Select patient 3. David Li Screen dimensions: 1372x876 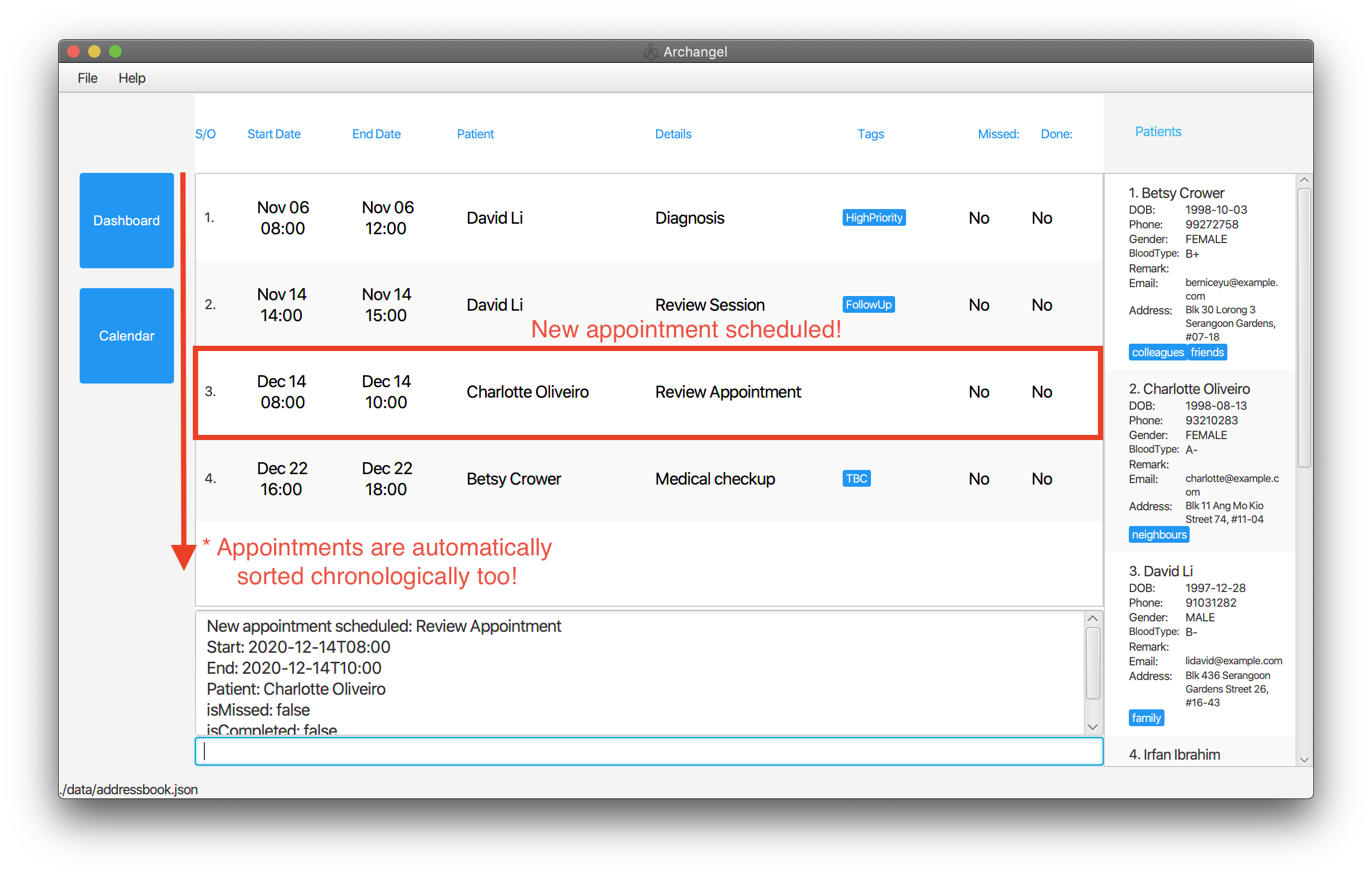point(1200,644)
